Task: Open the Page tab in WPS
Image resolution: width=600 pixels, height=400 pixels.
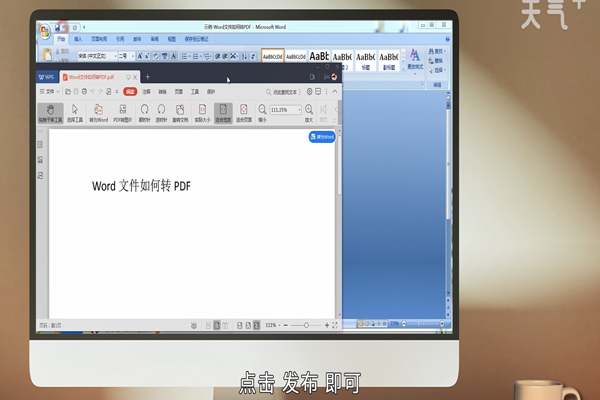Action: coord(179,91)
